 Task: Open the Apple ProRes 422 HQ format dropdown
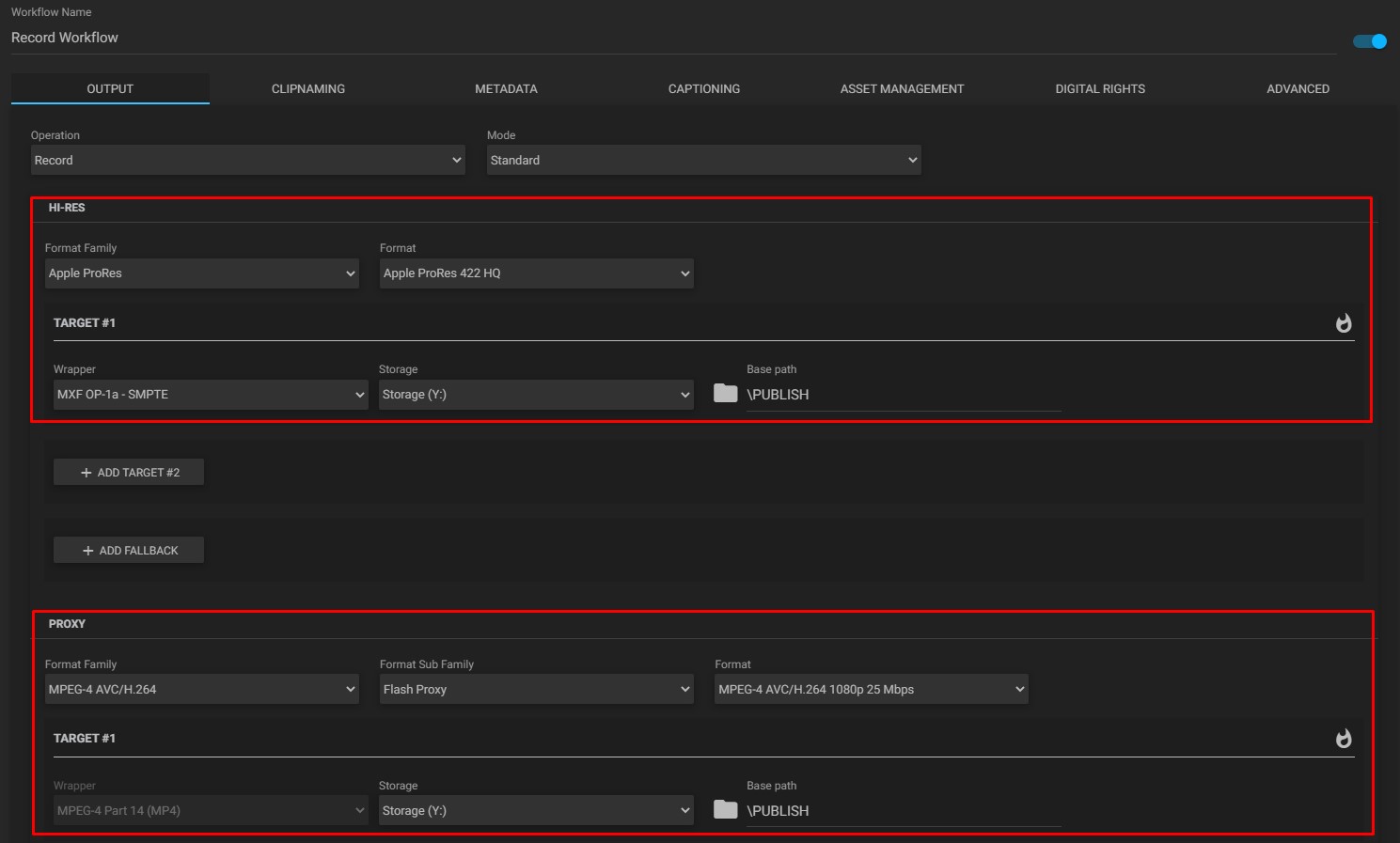tap(535, 273)
